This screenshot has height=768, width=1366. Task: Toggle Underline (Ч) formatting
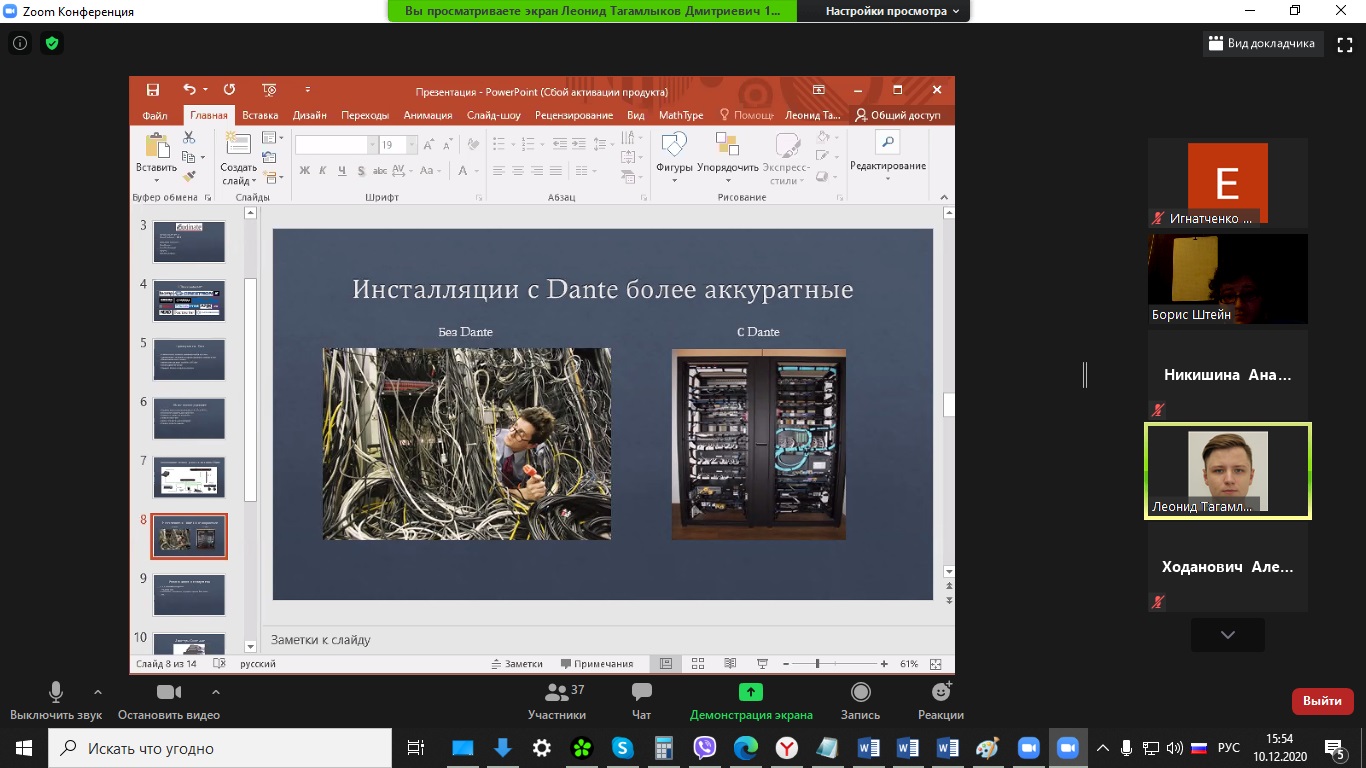pos(343,171)
